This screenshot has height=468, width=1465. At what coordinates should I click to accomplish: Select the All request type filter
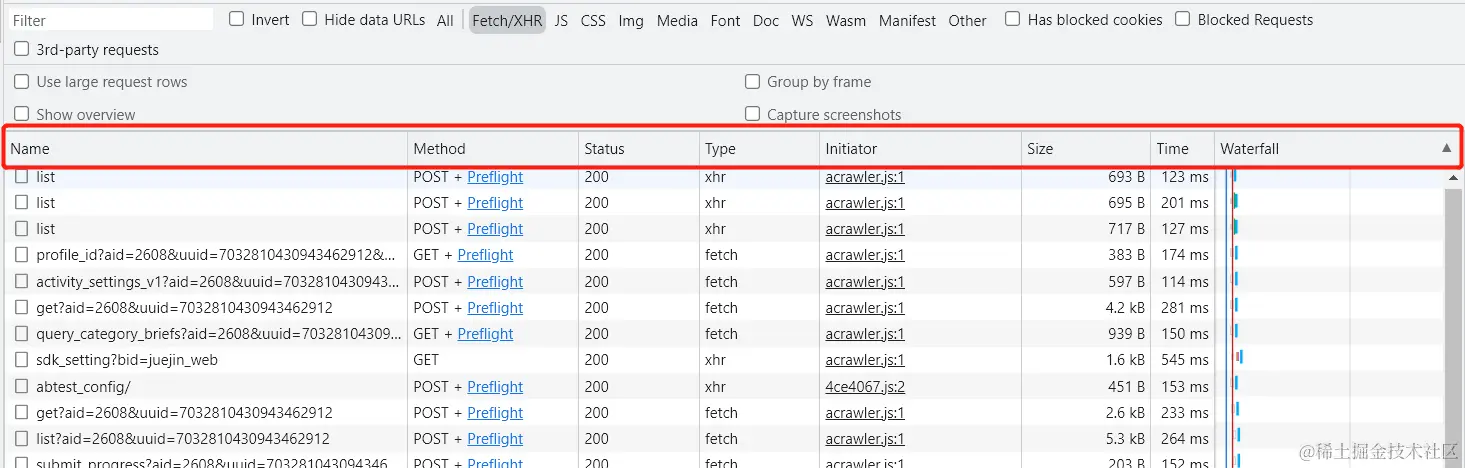click(445, 20)
